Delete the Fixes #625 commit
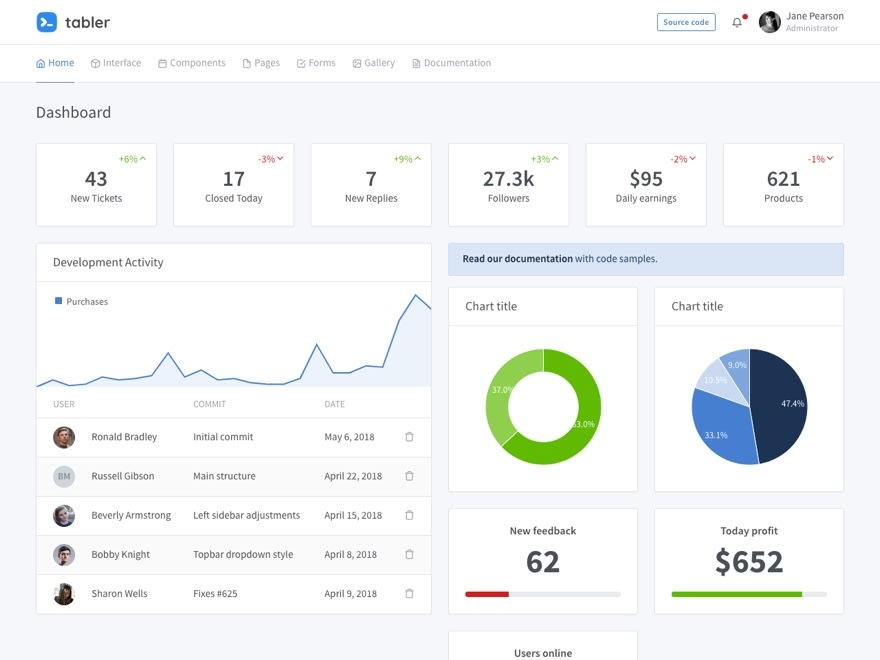The image size is (880, 660). [x=409, y=593]
